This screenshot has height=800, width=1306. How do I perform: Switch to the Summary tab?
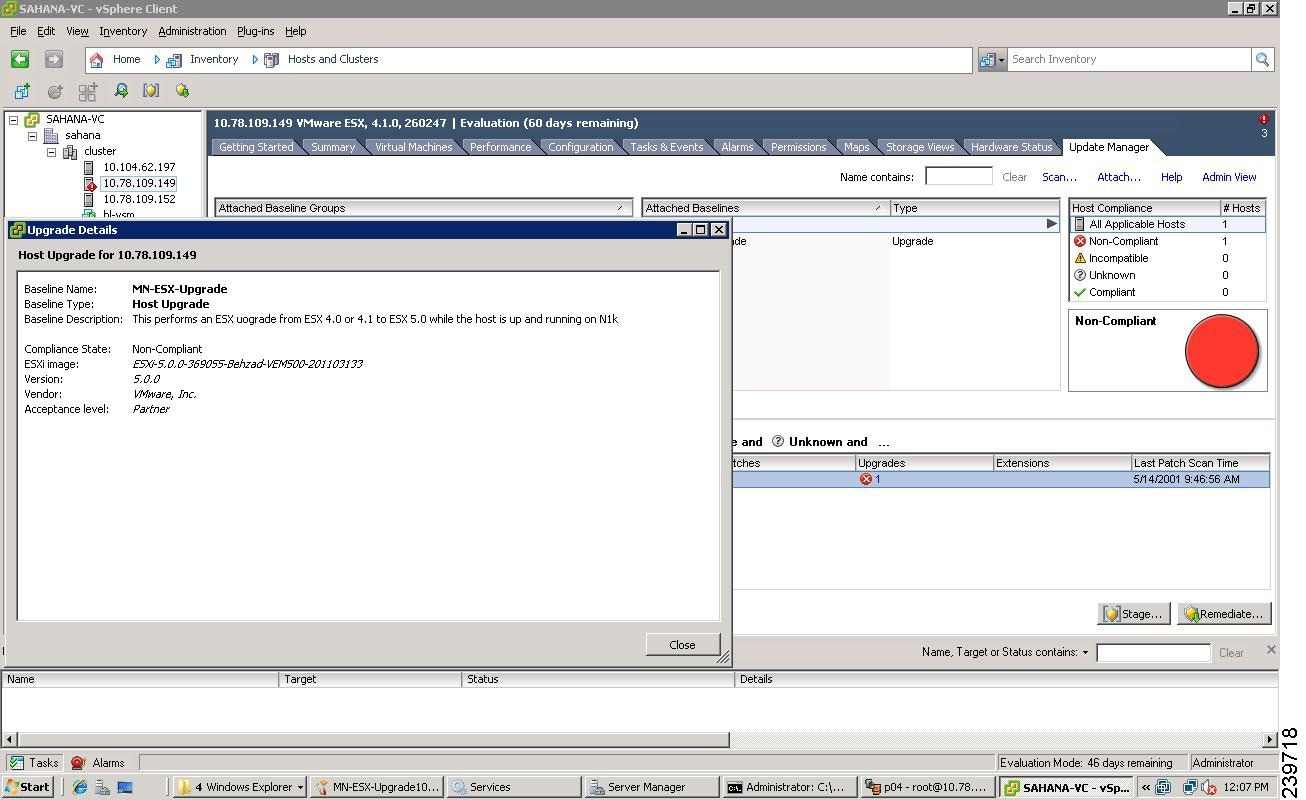333,147
